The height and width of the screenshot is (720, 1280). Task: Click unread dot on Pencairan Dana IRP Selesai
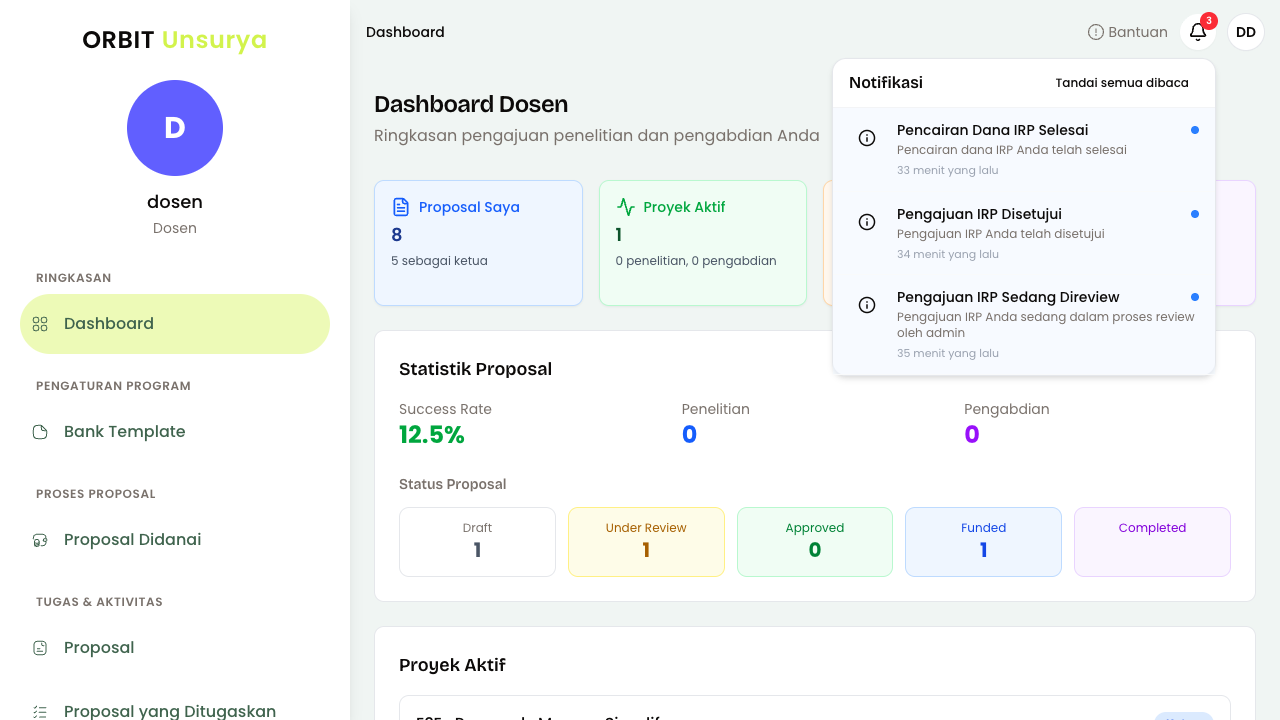pos(1195,130)
